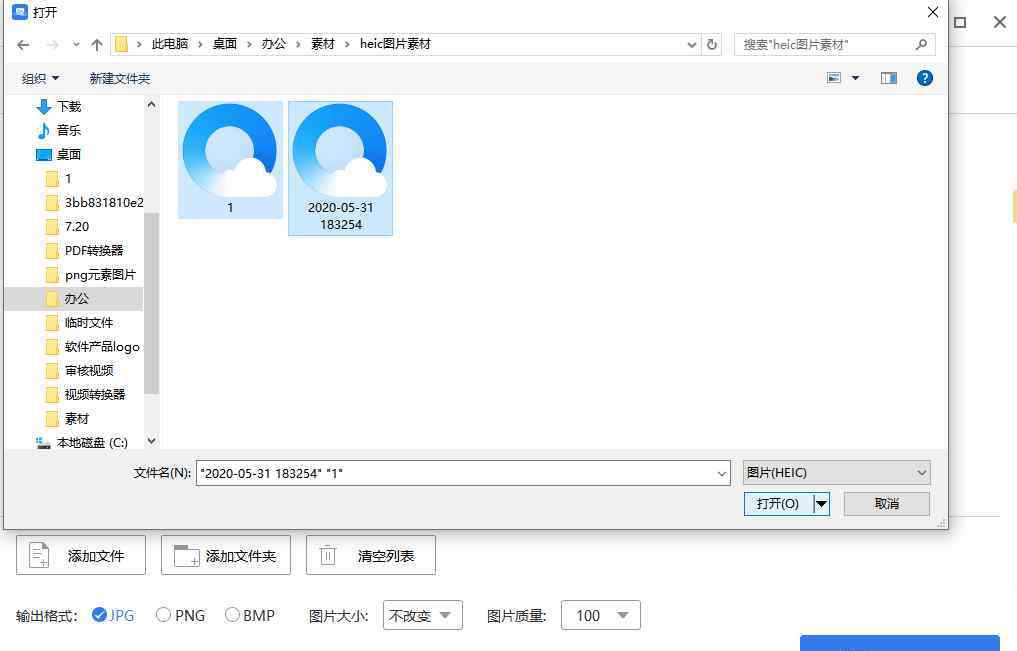1017x651 pixels.
Task: Open the 图片质量 100 dropdown
Action: click(601, 615)
